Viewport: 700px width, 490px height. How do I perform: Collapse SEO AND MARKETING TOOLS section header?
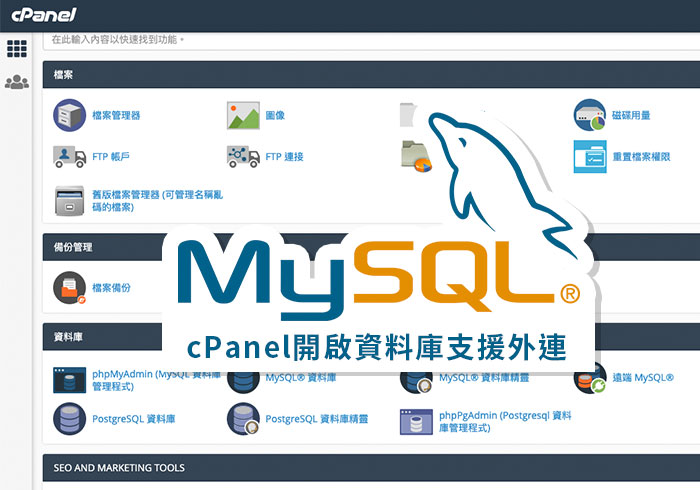[x=371, y=468]
